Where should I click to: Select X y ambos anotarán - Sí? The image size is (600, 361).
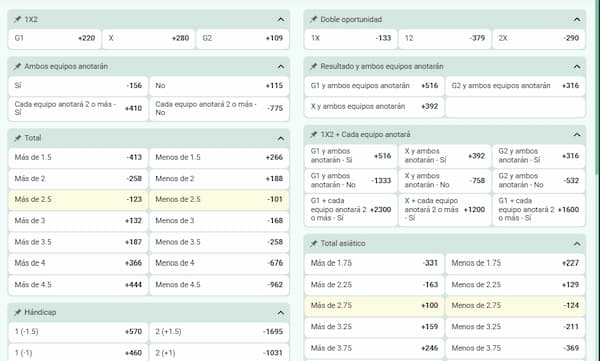pos(445,156)
